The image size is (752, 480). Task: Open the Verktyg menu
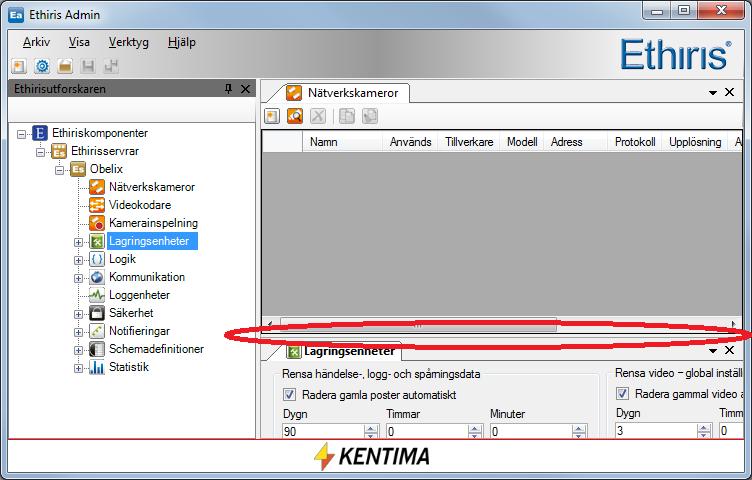pos(129,42)
